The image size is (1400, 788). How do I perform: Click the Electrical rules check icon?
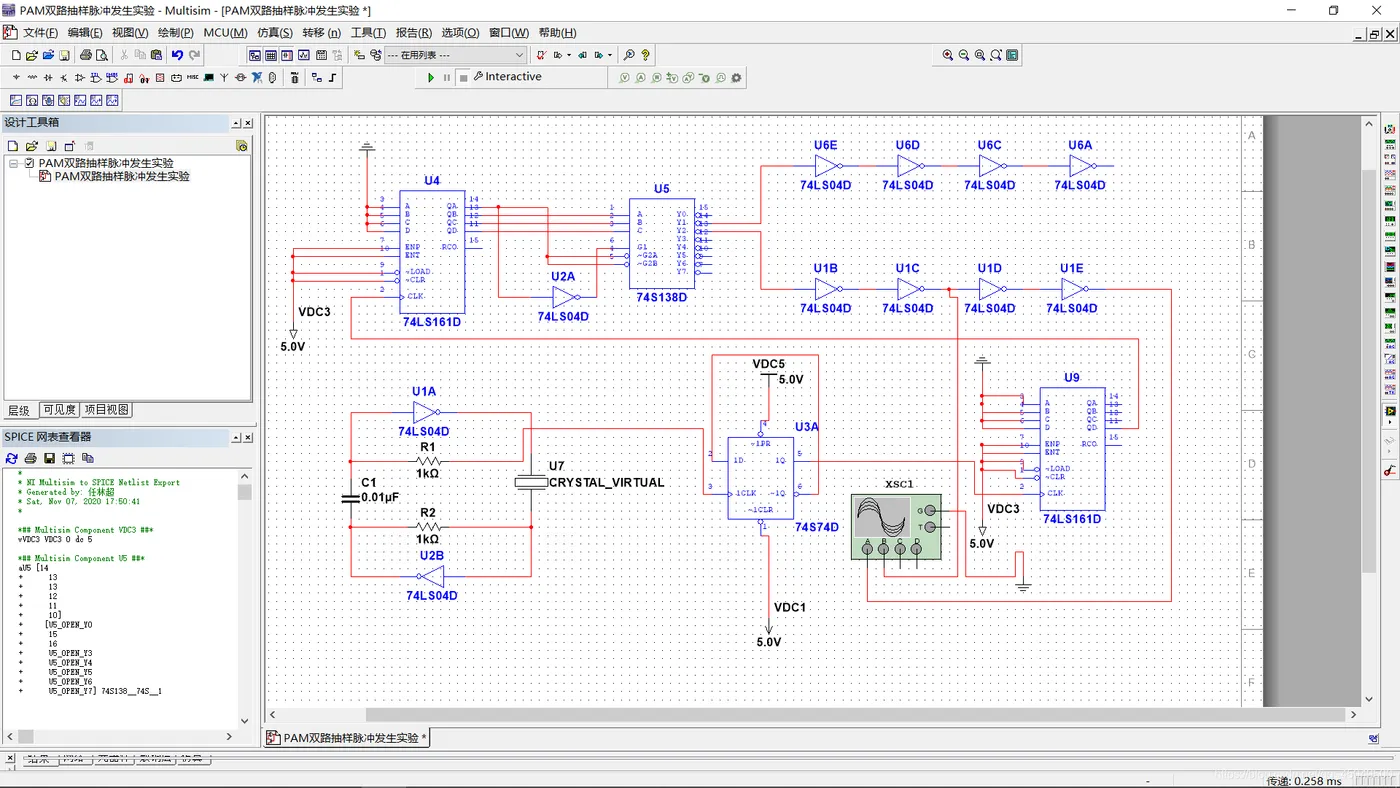click(540, 55)
